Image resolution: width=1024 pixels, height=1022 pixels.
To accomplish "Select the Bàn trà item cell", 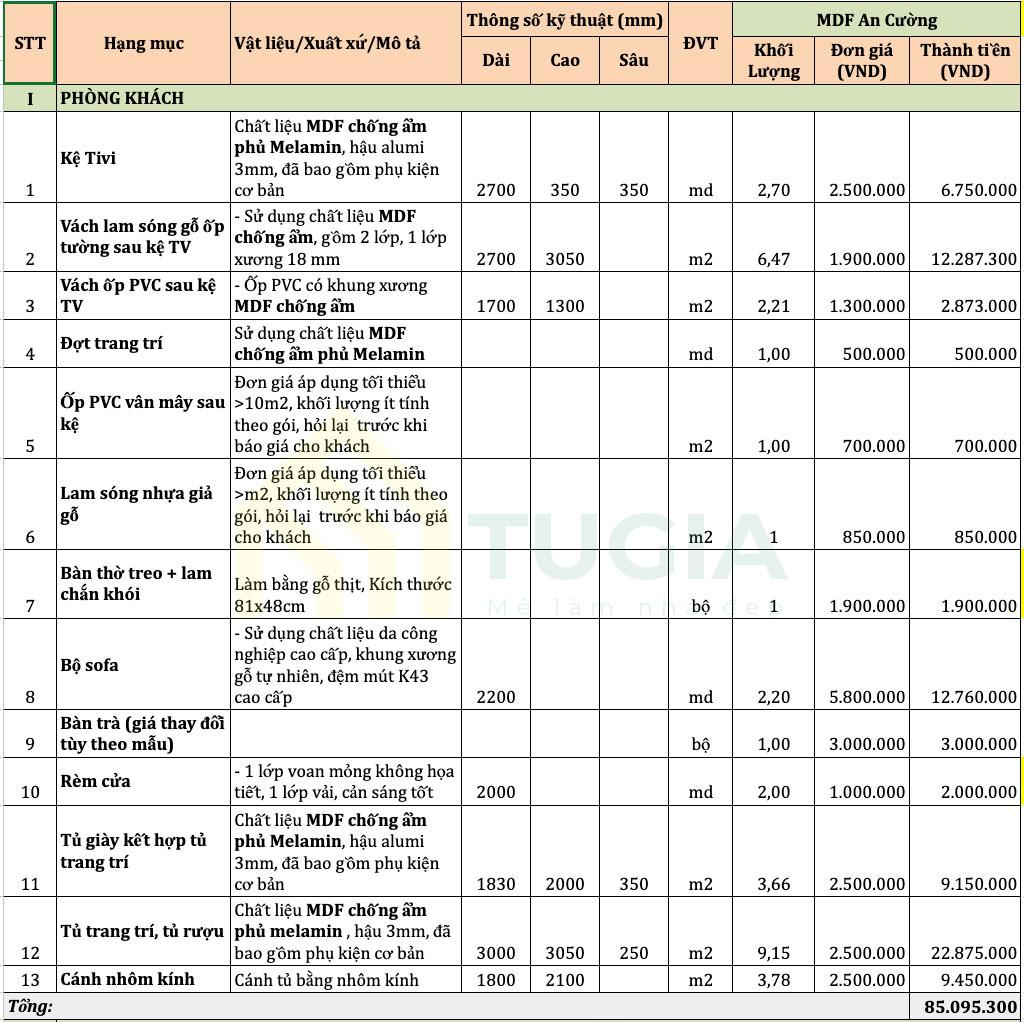I will (x=143, y=733).
